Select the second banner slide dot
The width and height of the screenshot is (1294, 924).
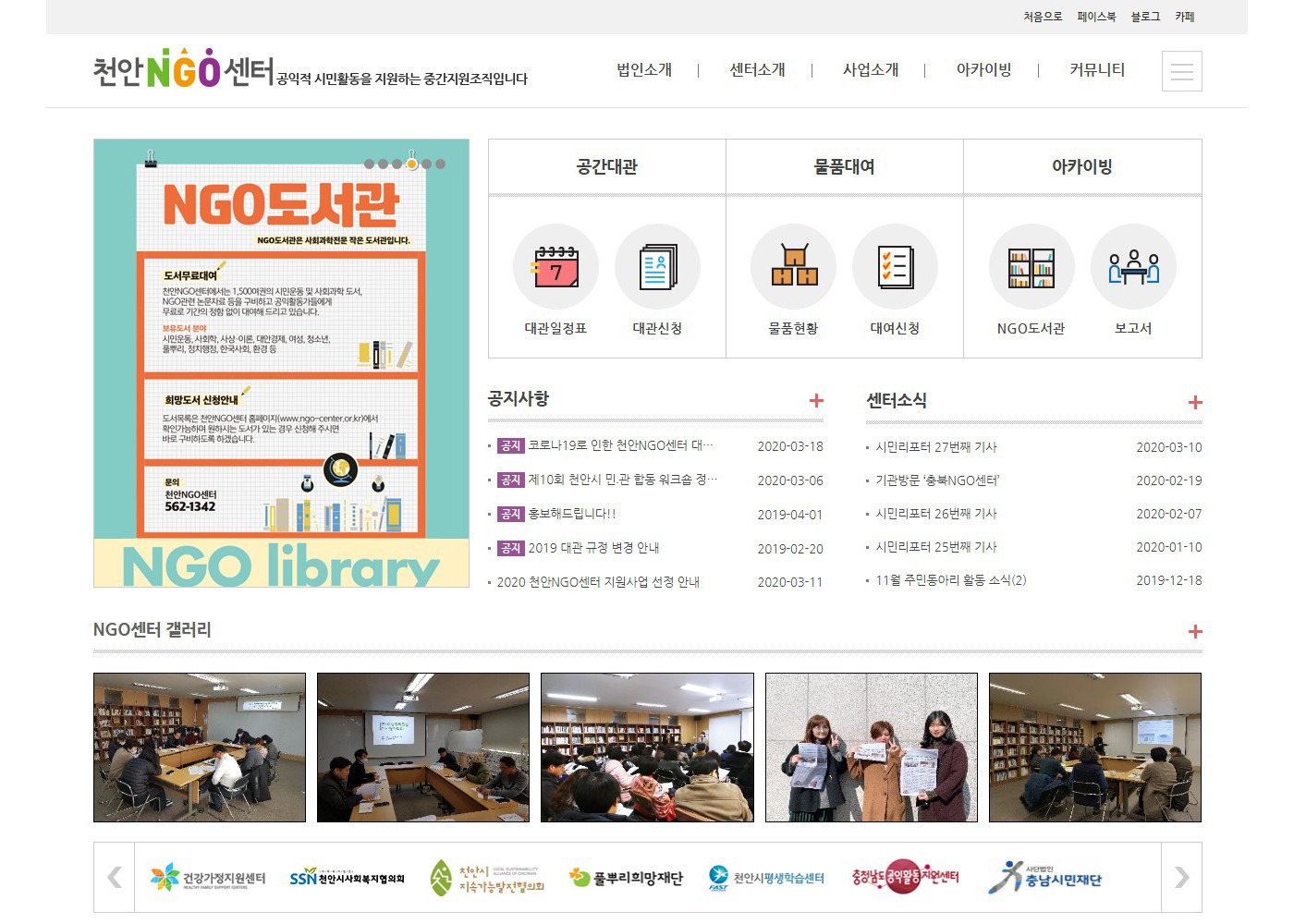click(x=384, y=164)
